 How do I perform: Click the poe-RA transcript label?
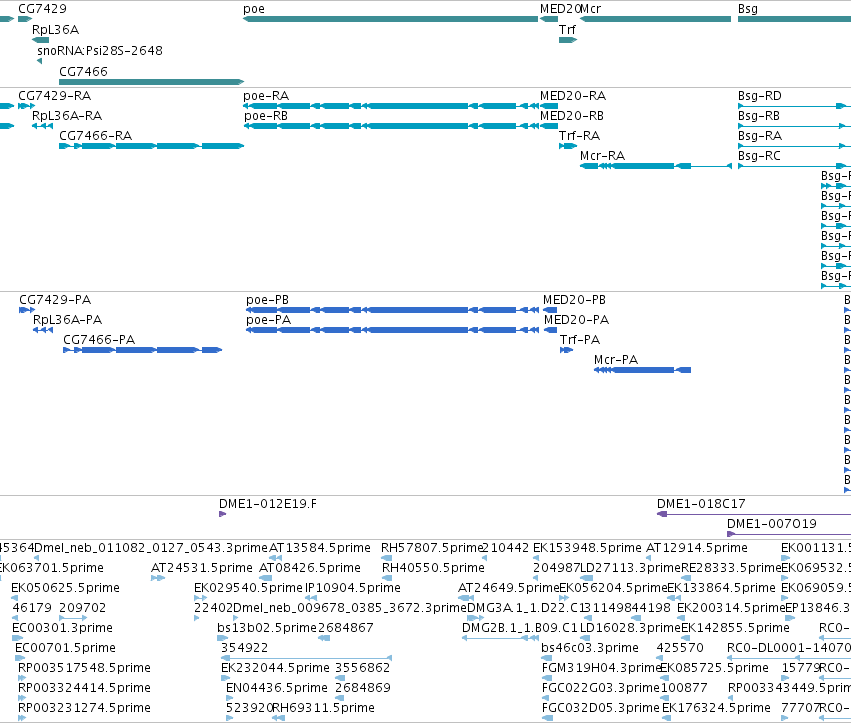pyautogui.click(x=266, y=96)
